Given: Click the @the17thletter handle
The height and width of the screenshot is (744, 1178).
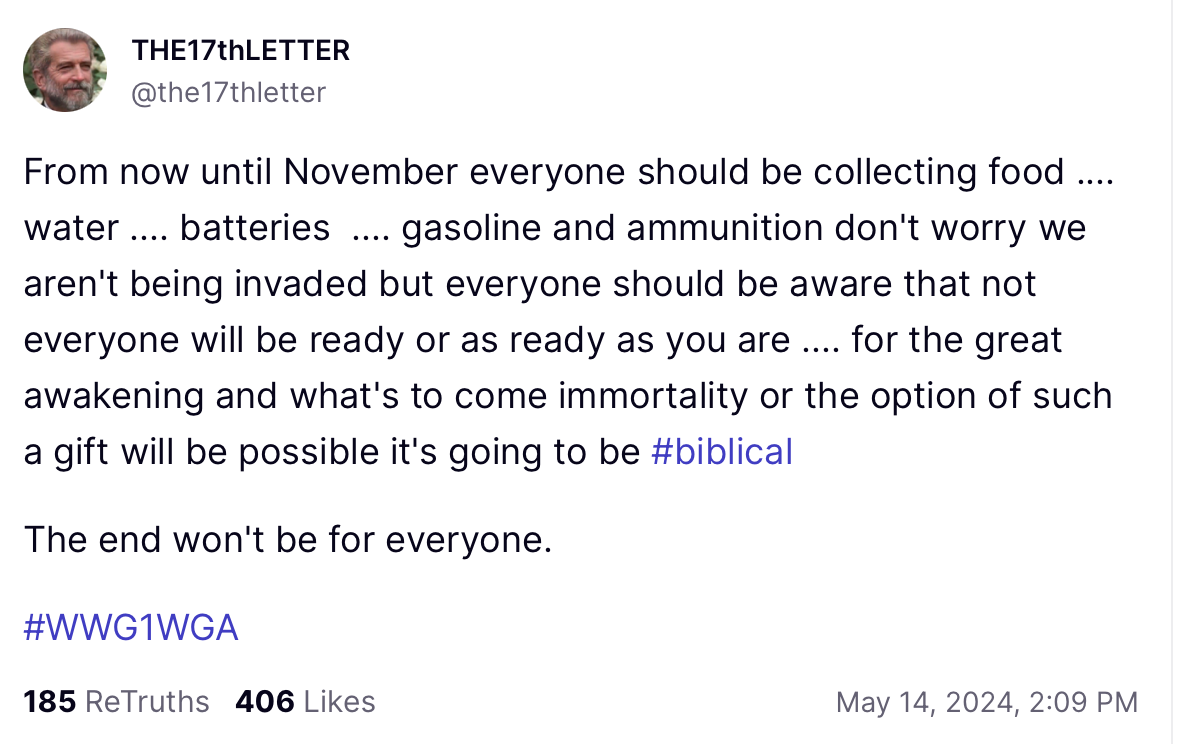Looking at the screenshot, I should click(228, 93).
